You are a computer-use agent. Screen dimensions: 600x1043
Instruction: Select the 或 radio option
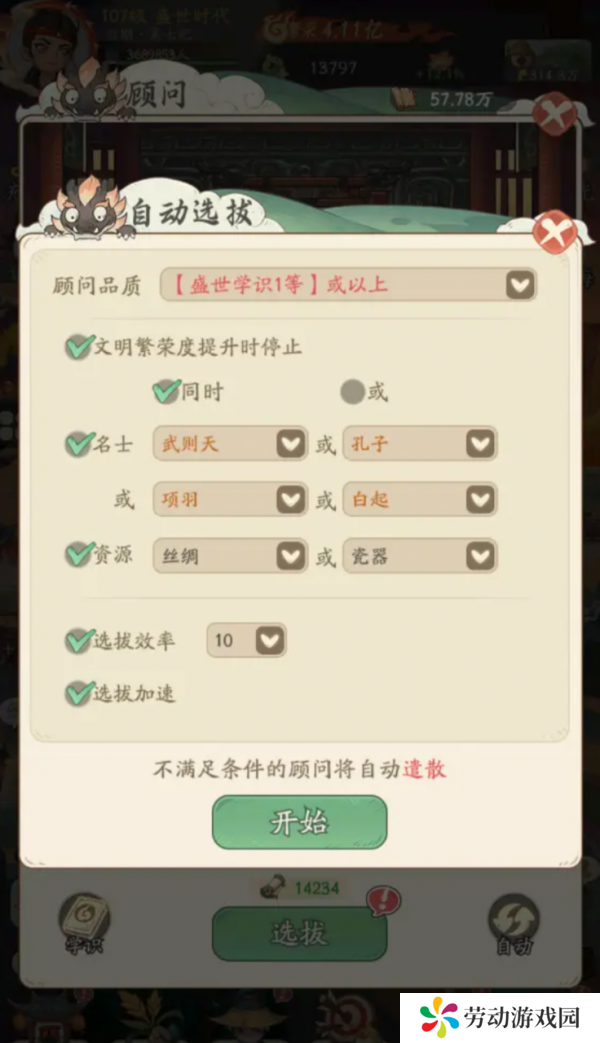353,392
